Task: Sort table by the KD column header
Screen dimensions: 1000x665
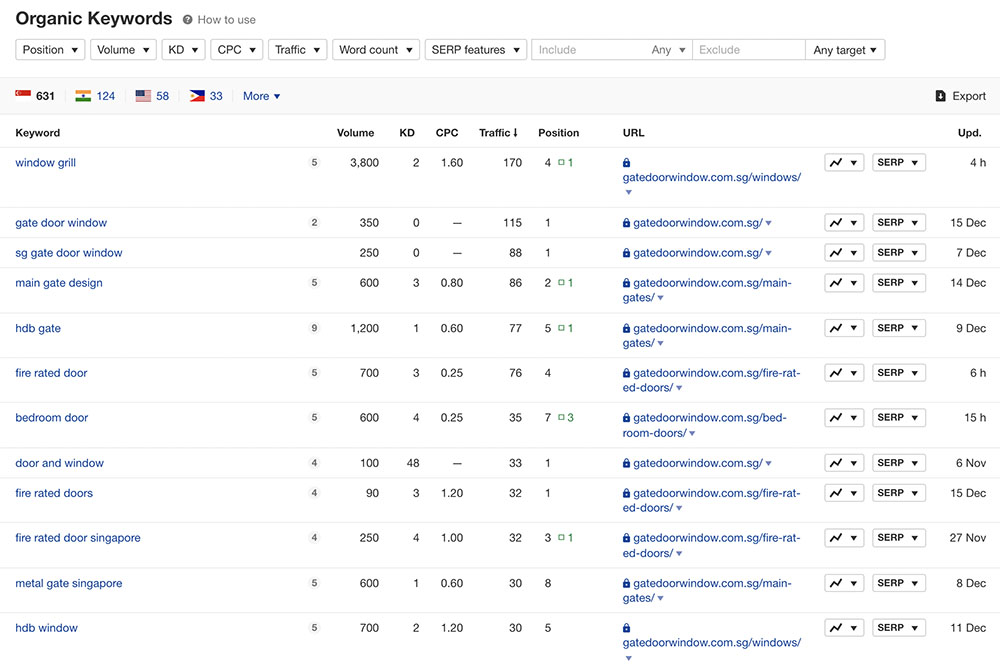Action: [x=407, y=133]
